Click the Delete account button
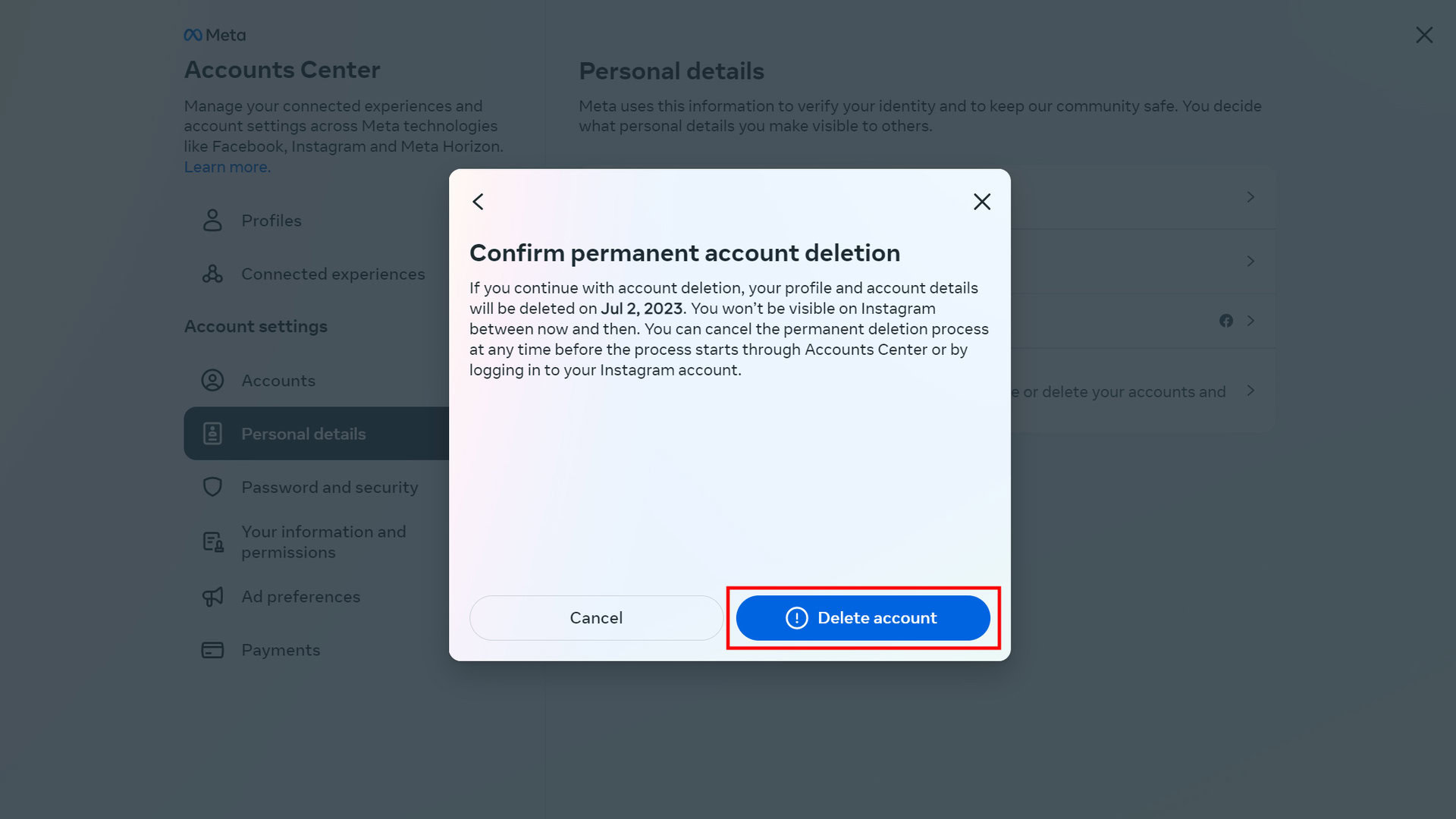1456x819 pixels. click(x=862, y=618)
